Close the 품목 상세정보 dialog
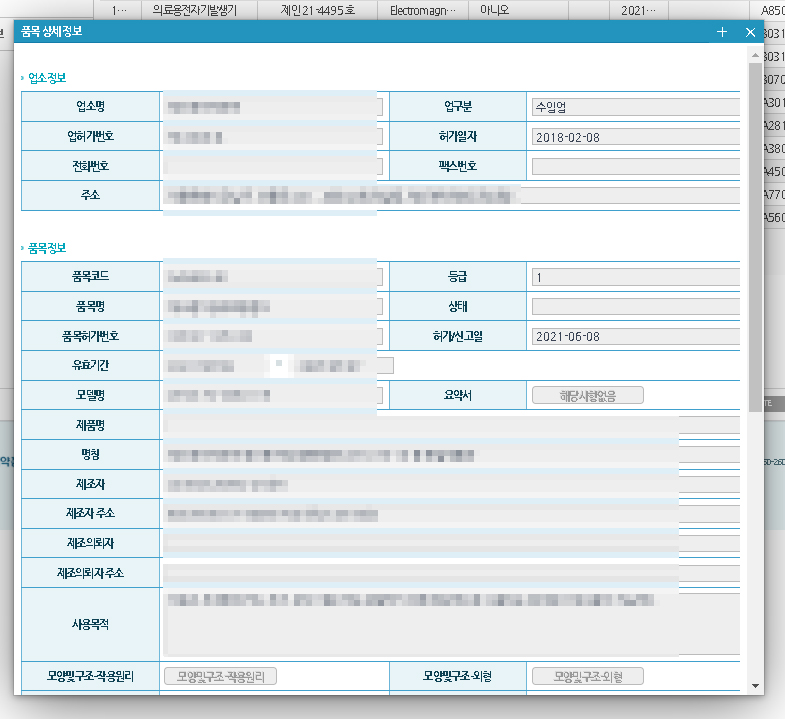Viewport: 785px width, 719px height. tap(750, 32)
